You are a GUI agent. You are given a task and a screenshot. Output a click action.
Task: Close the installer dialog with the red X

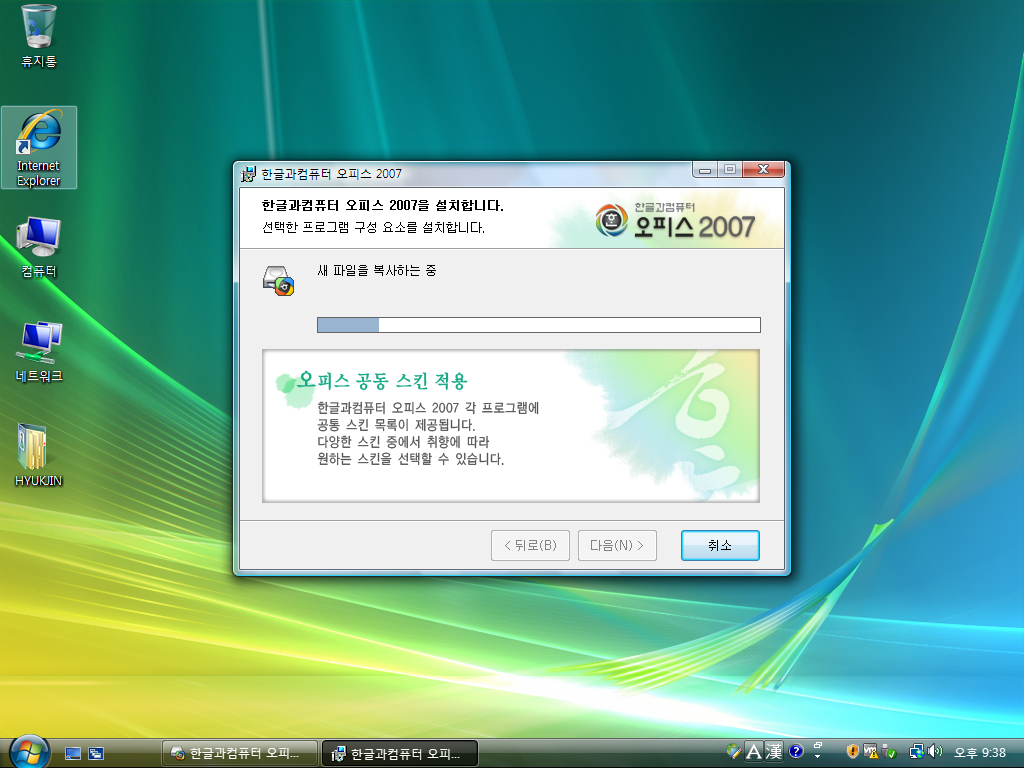click(763, 170)
